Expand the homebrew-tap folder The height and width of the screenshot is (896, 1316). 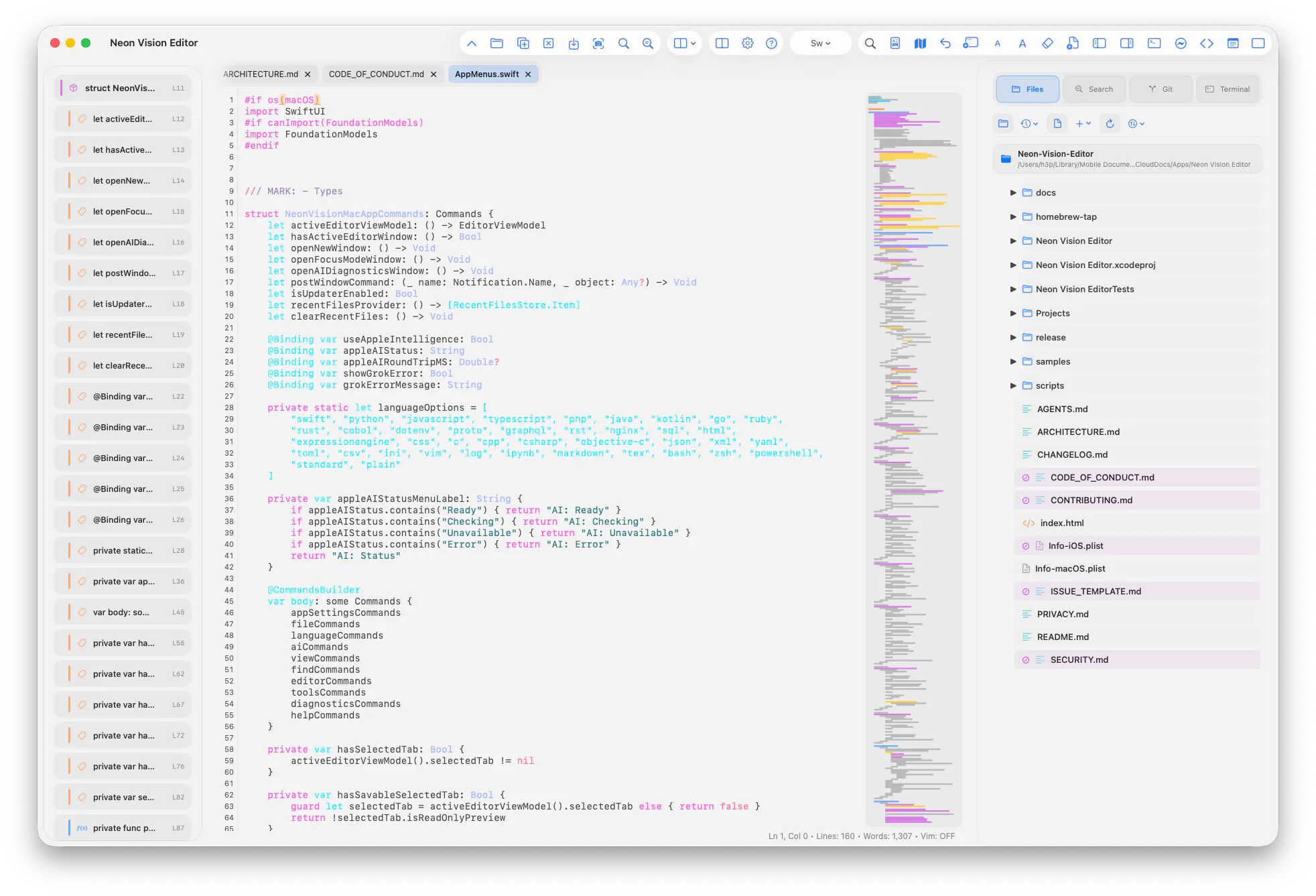1013,217
